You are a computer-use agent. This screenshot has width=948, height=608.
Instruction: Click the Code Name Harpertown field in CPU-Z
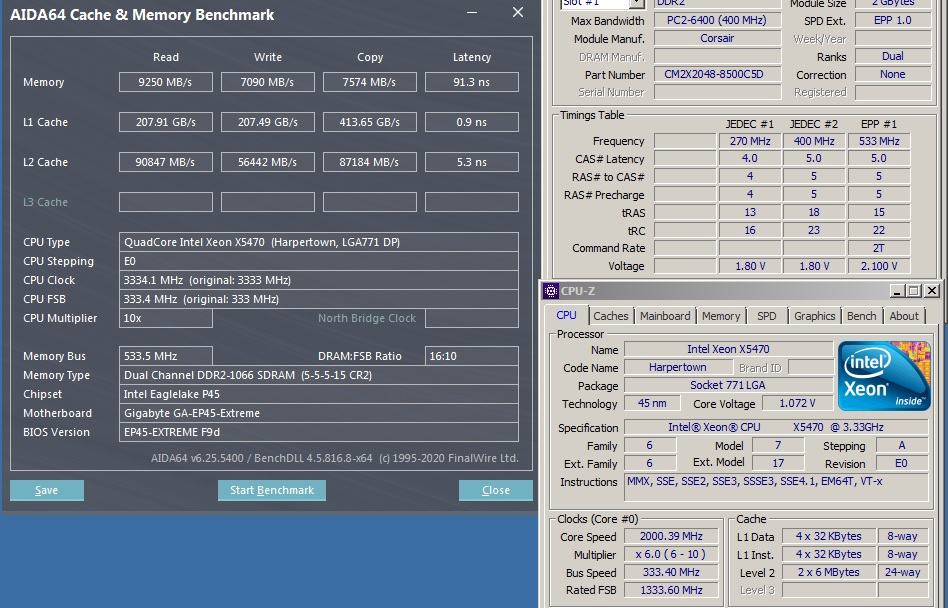pyautogui.click(x=678, y=367)
